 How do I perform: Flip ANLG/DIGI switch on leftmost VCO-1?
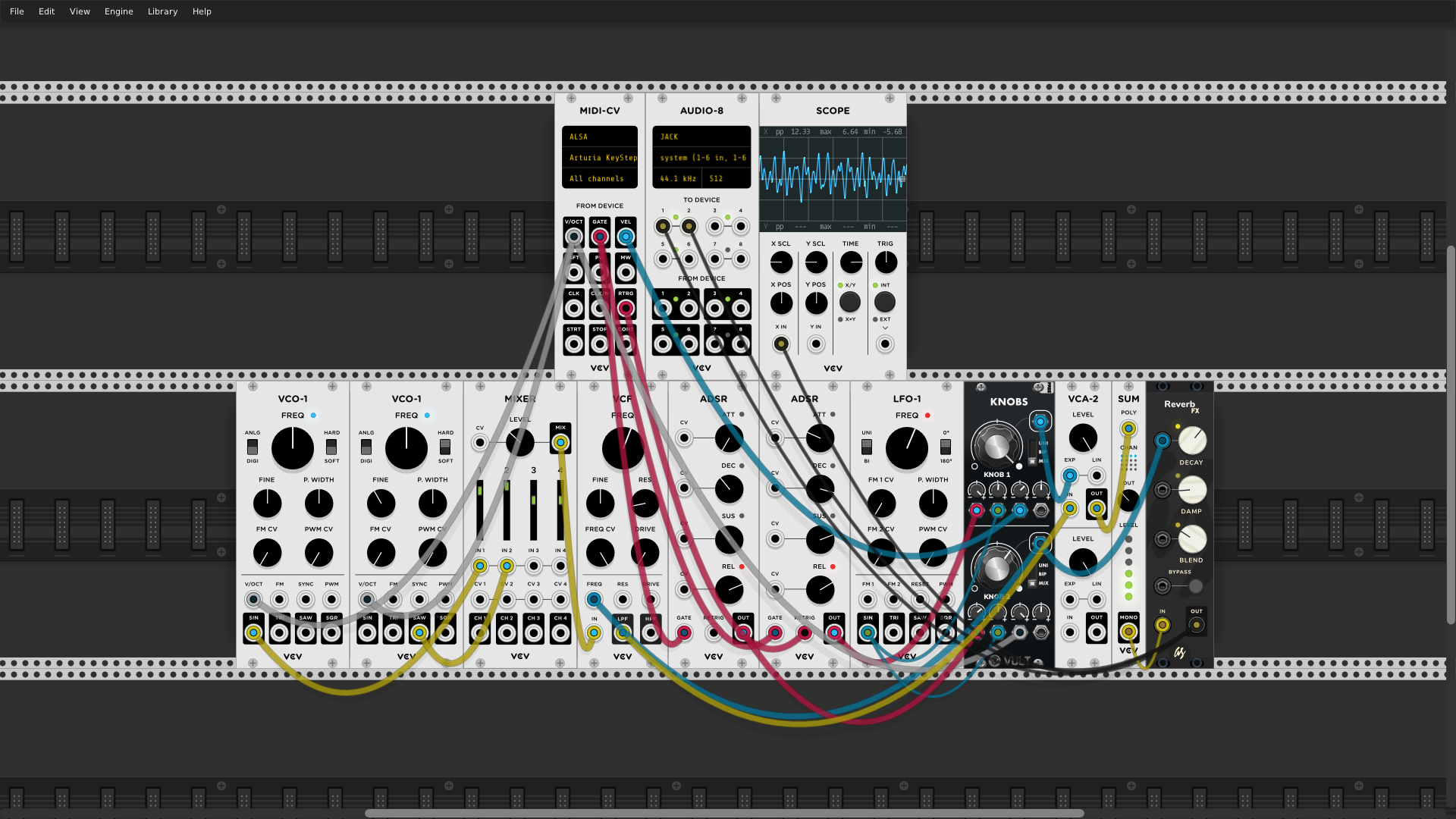tap(253, 447)
